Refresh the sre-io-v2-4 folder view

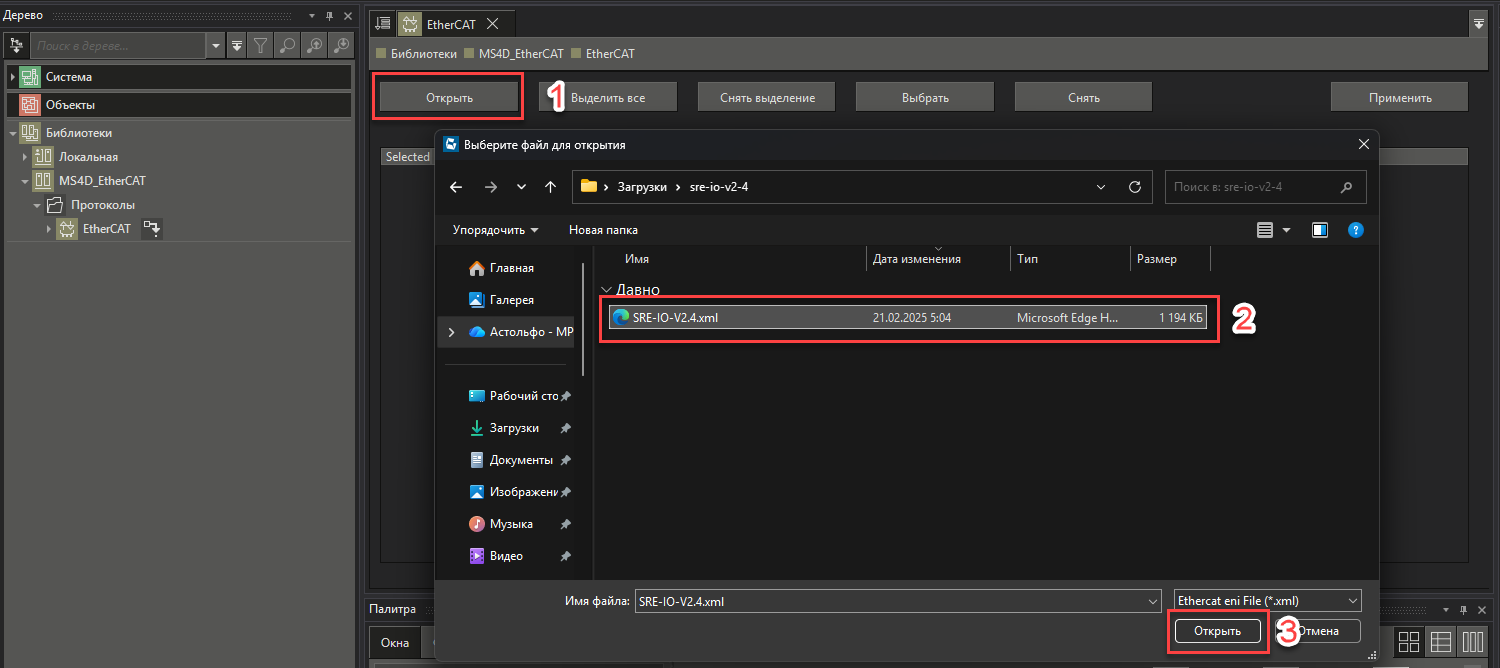[x=1134, y=187]
